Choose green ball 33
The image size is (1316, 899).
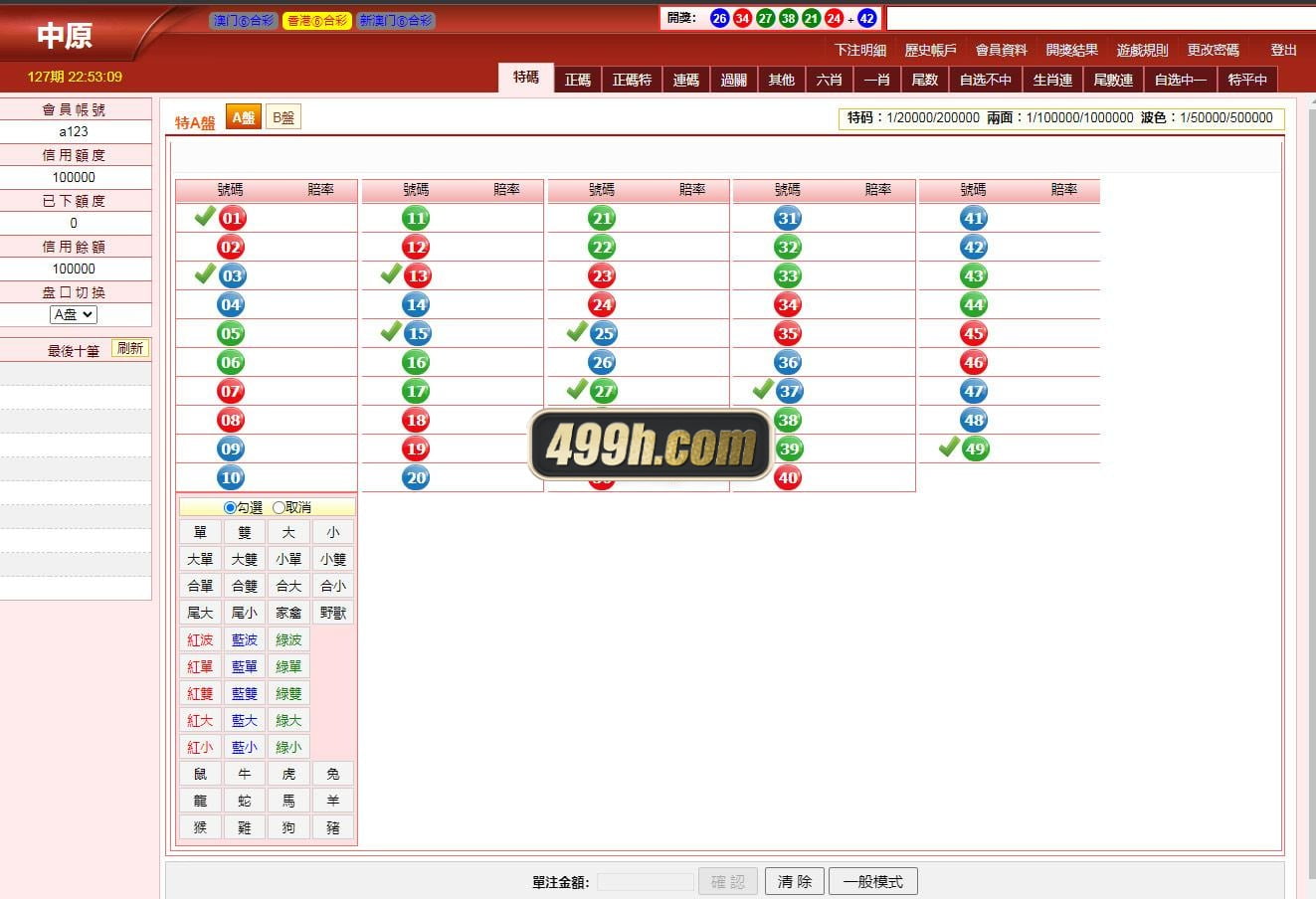click(x=789, y=275)
